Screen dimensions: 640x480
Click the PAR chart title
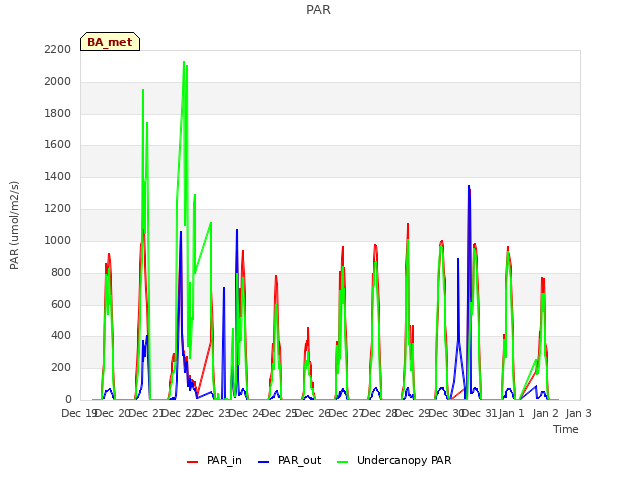coord(318,9)
